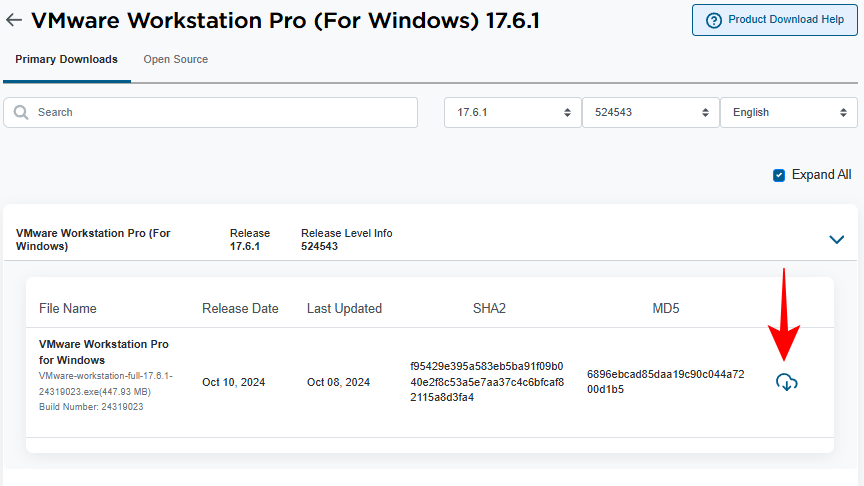Click the SHA2 column header
This screenshot has height=486, width=864.
coord(489,308)
